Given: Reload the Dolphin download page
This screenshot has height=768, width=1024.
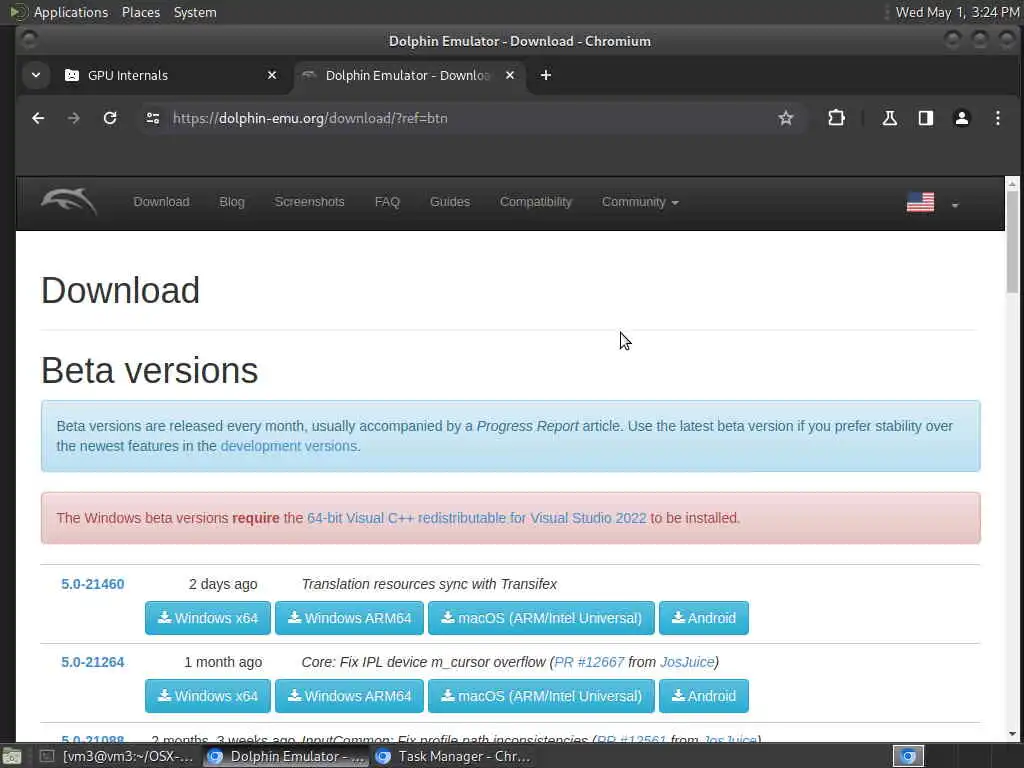Looking at the screenshot, I should [110, 118].
